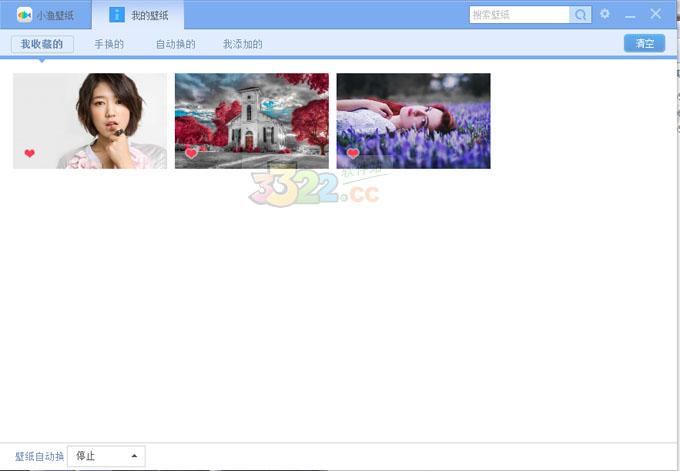680x471 pixels.
Task: Open the short-haired woman portrait wallpaper
Action: point(90,121)
